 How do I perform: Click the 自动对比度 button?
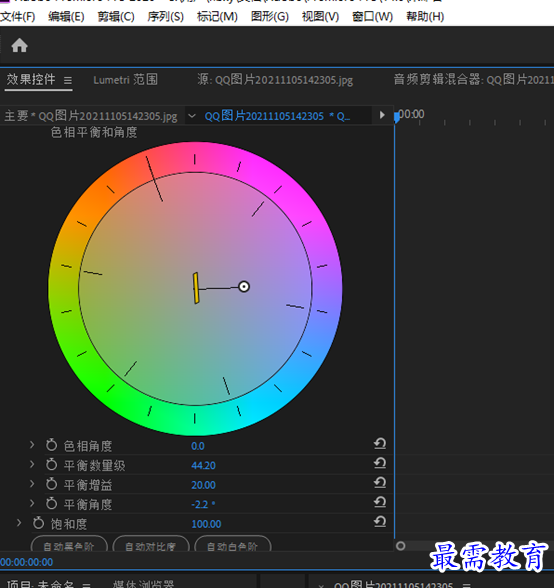click(x=151, y=544)
